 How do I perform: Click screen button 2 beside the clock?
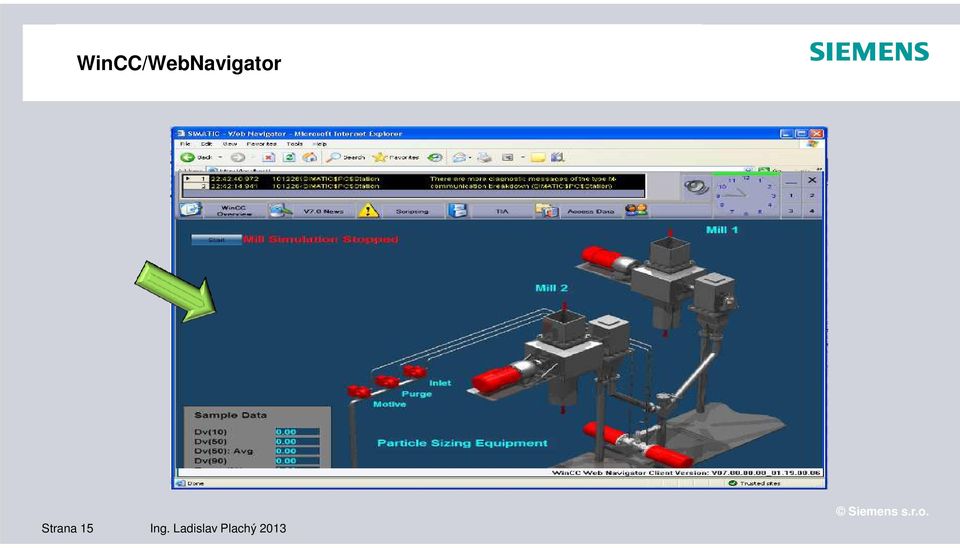(812, 195)
